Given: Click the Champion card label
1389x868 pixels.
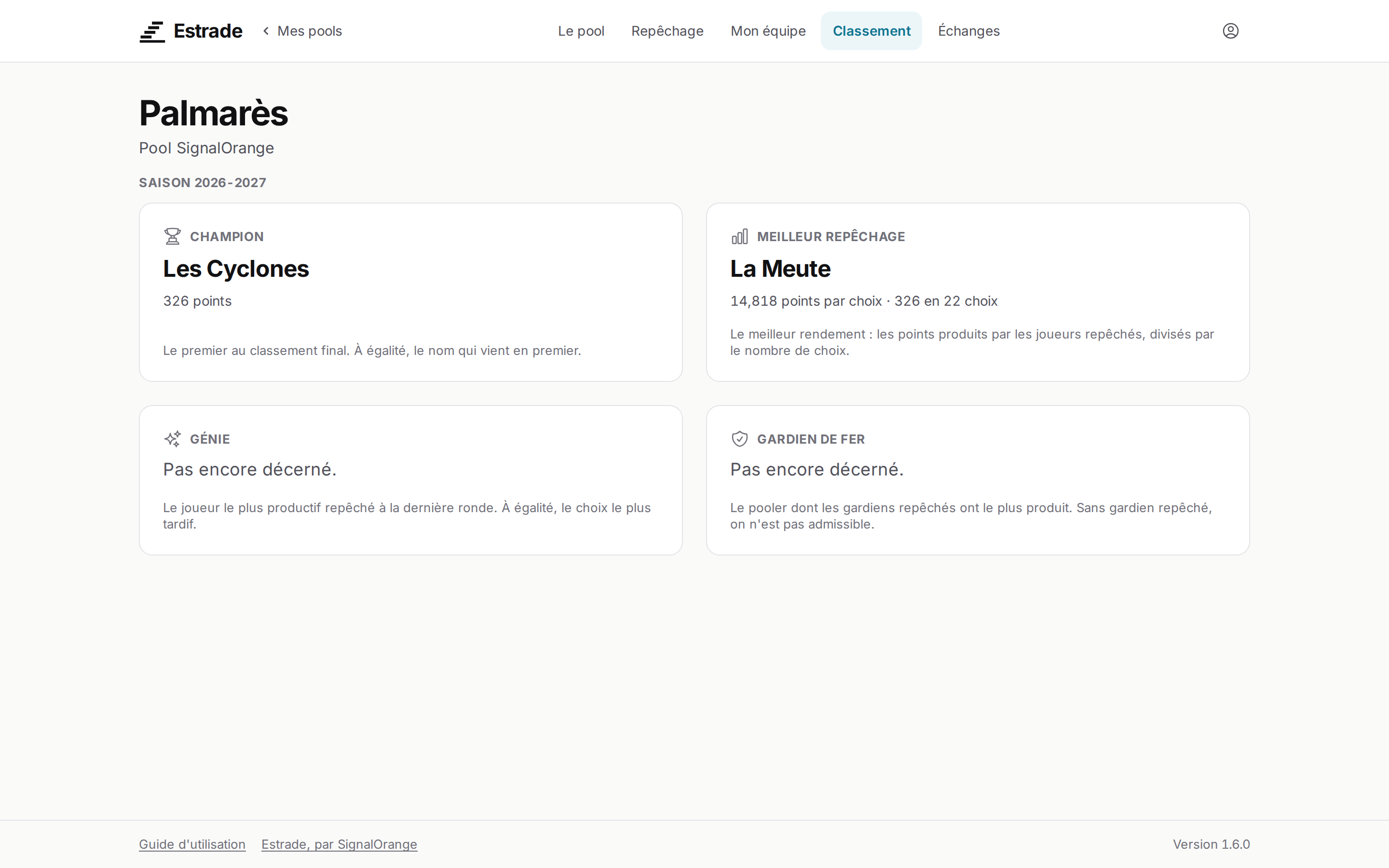Looking at the screenshot, I should [227, 236].
